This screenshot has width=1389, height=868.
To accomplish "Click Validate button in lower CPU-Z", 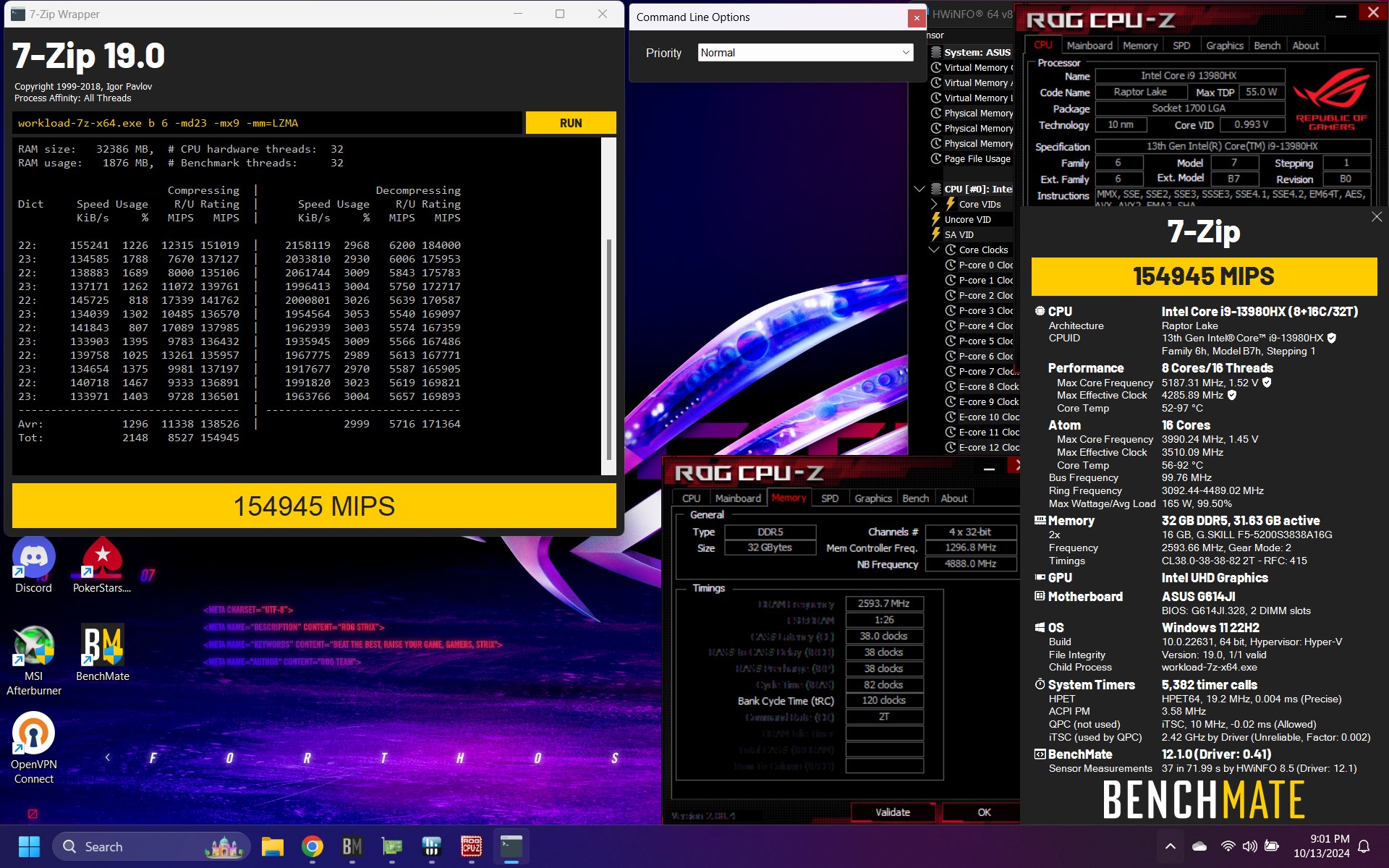I will pyautogui.click(x=893, y=812).
